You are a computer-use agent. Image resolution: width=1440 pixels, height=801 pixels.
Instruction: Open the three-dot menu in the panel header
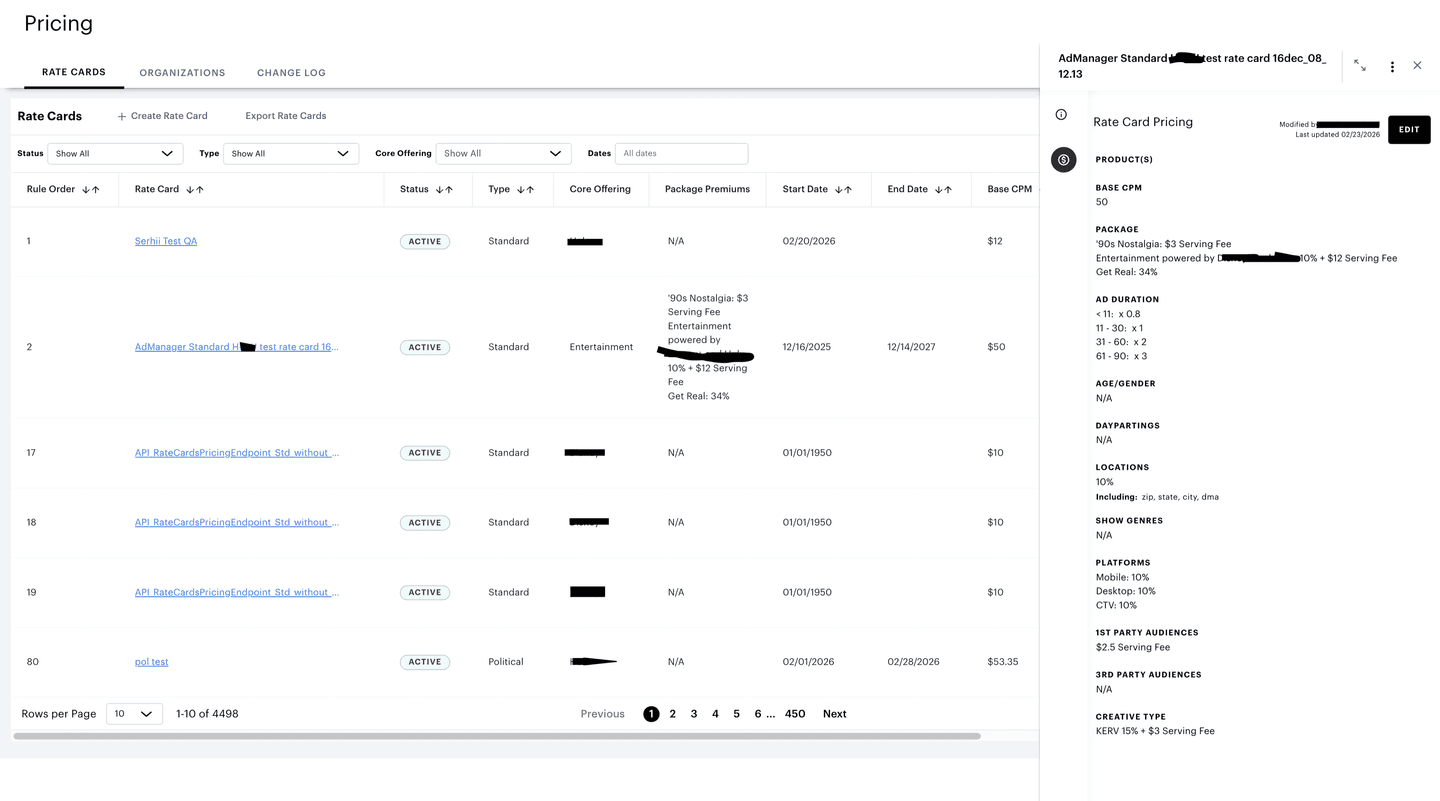tap(1392, 66)
